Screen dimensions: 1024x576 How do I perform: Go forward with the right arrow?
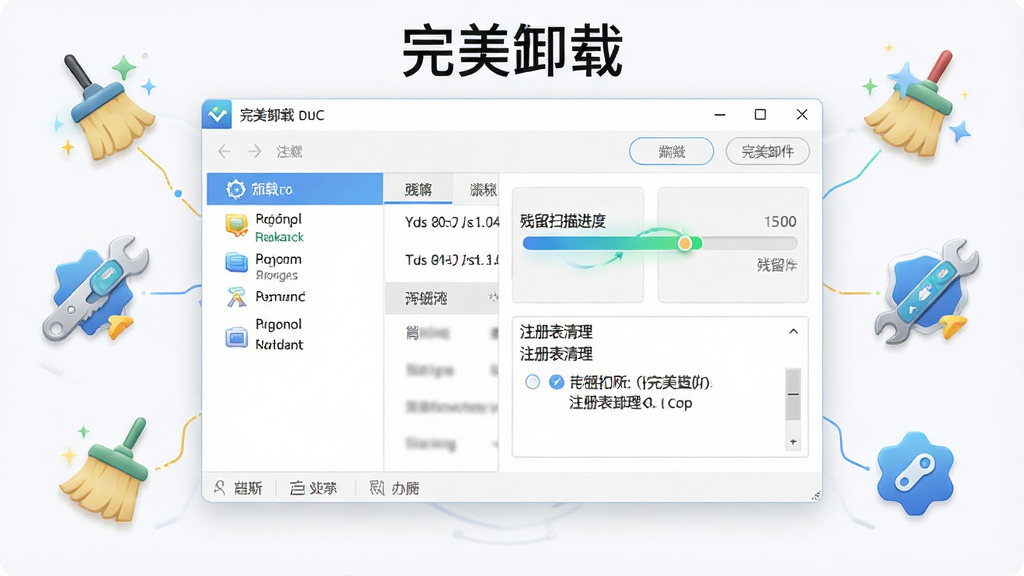pos(255,152)
